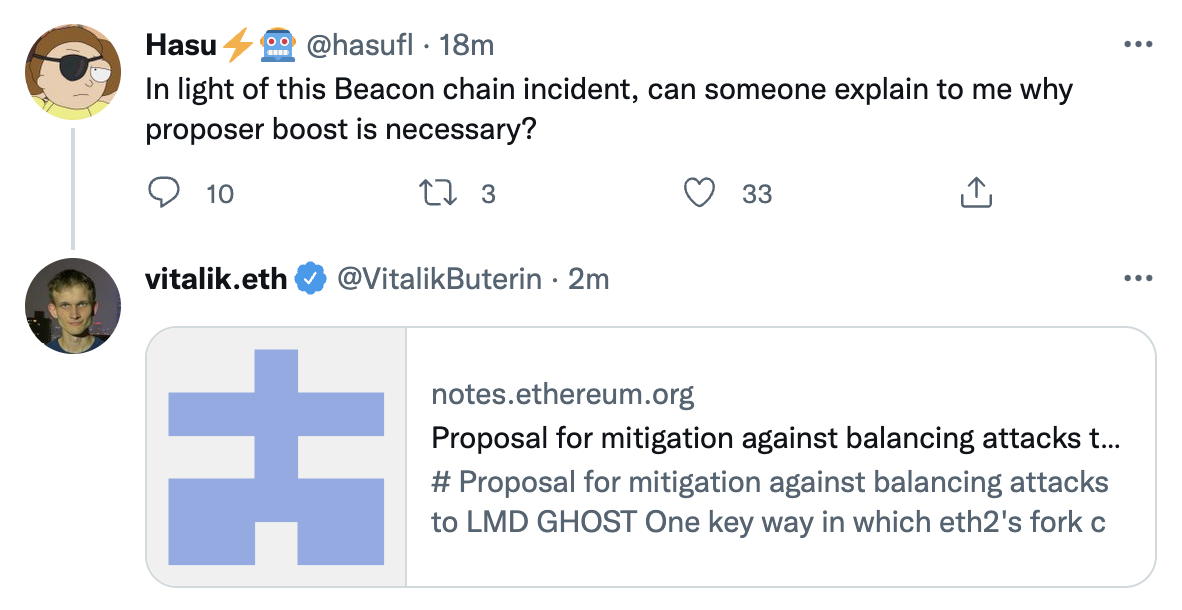Screen dimensions: 1182x610
Task: Open vitalik.eth's profile photo
Action: coord(73,305)
